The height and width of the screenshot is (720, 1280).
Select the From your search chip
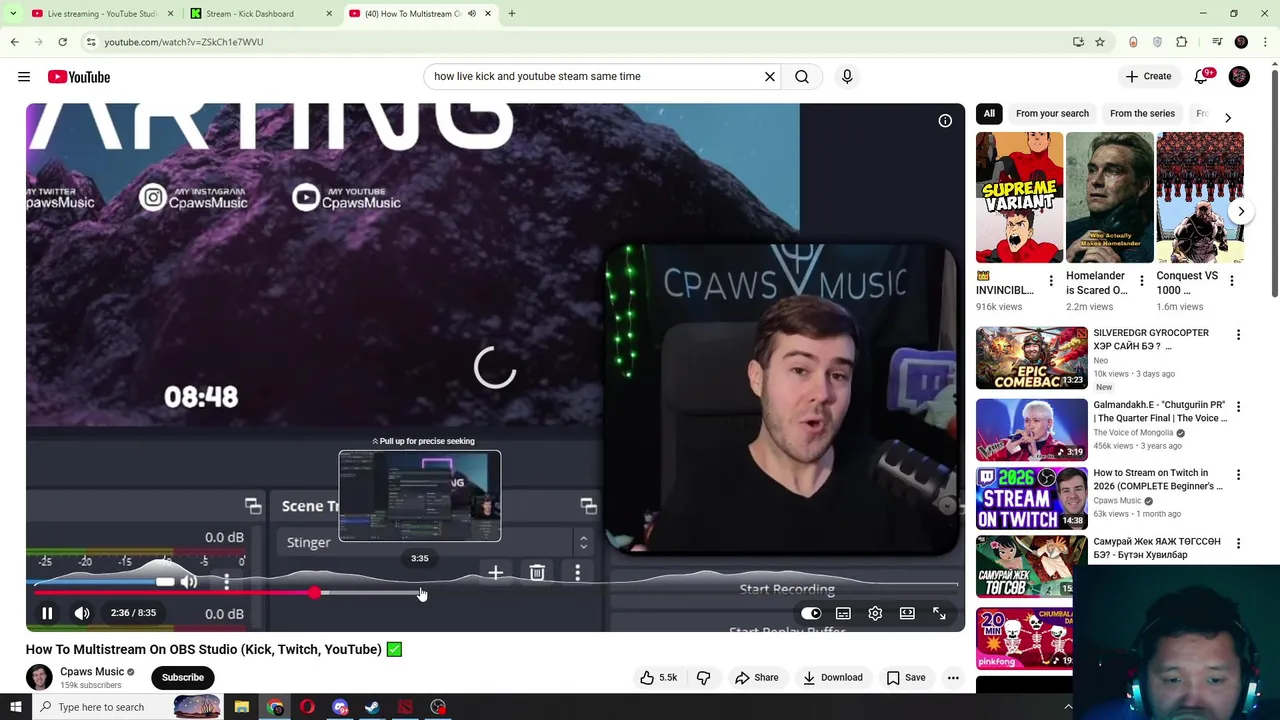(1052, 113)
